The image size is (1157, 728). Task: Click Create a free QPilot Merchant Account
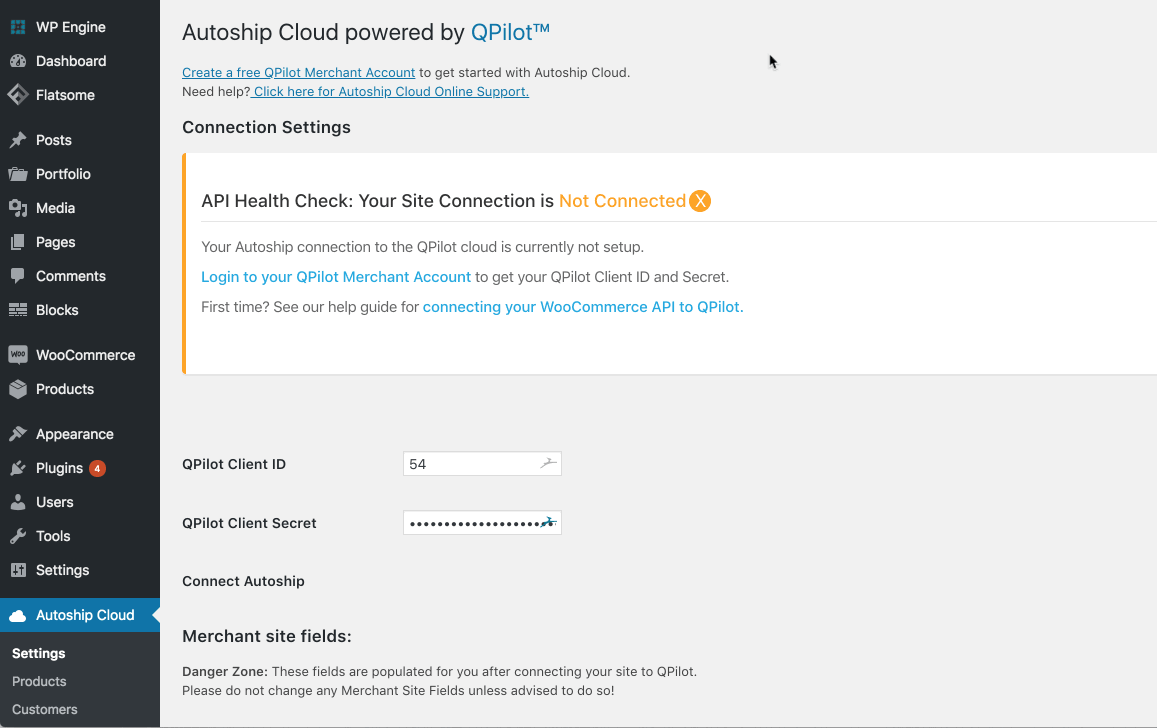[x=299, y=72]
